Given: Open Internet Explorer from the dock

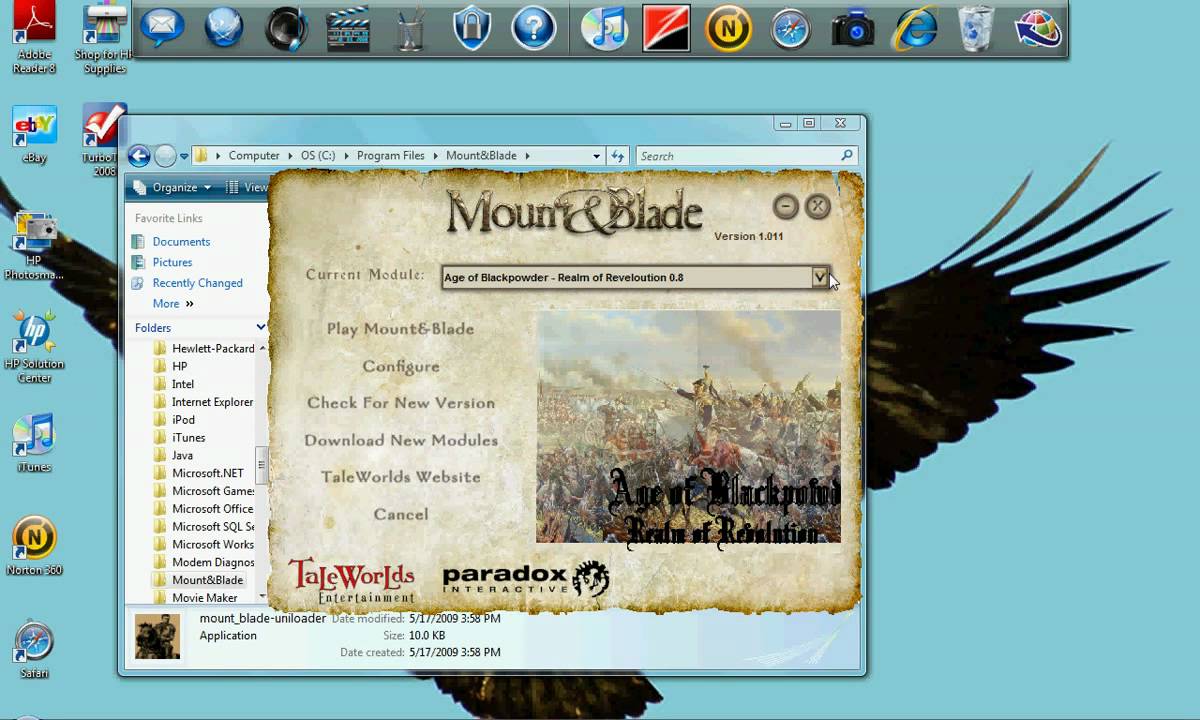Looking at the screenshot, I should point(915,28).
